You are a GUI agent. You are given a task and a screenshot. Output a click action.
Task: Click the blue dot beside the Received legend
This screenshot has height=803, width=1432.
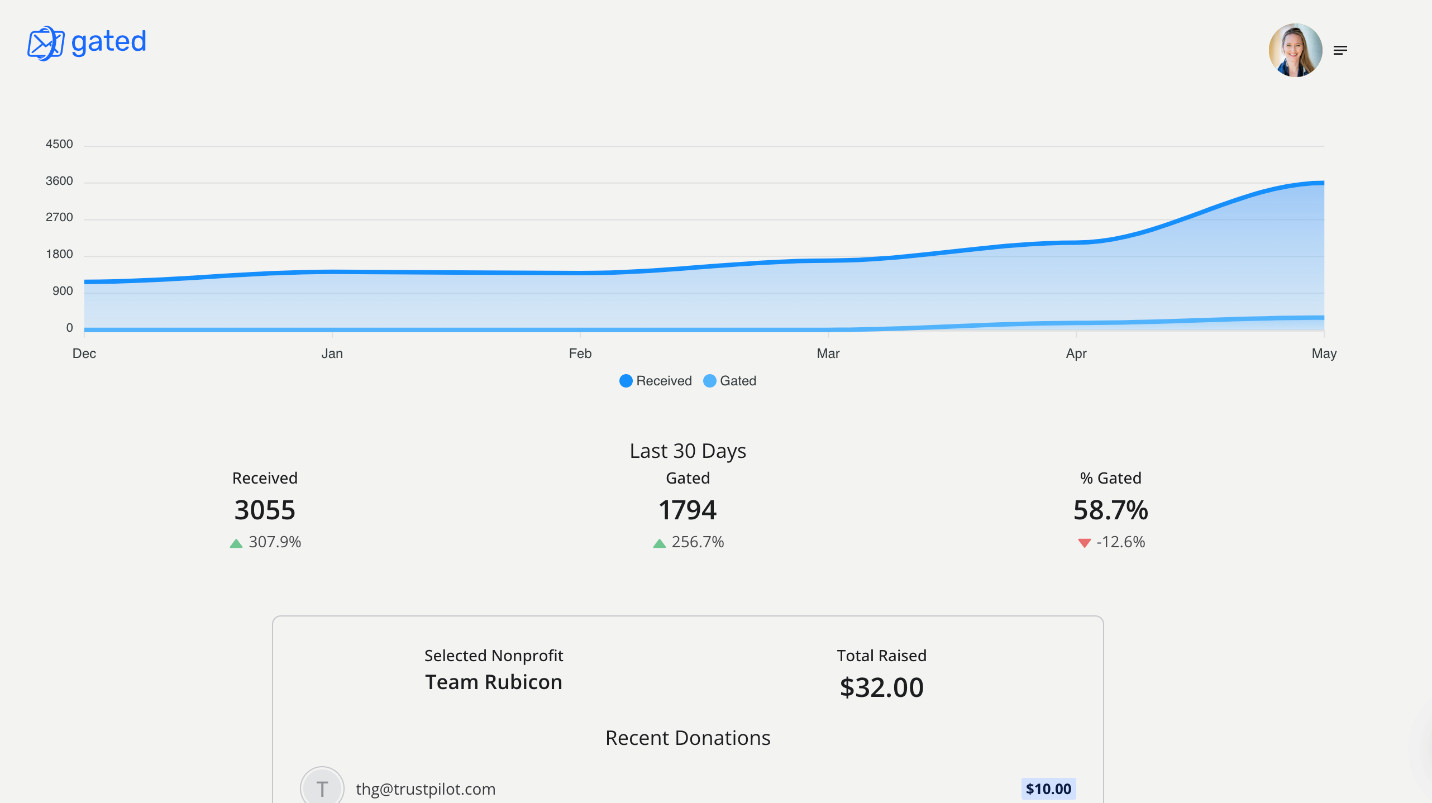click(x=625, y=380)
